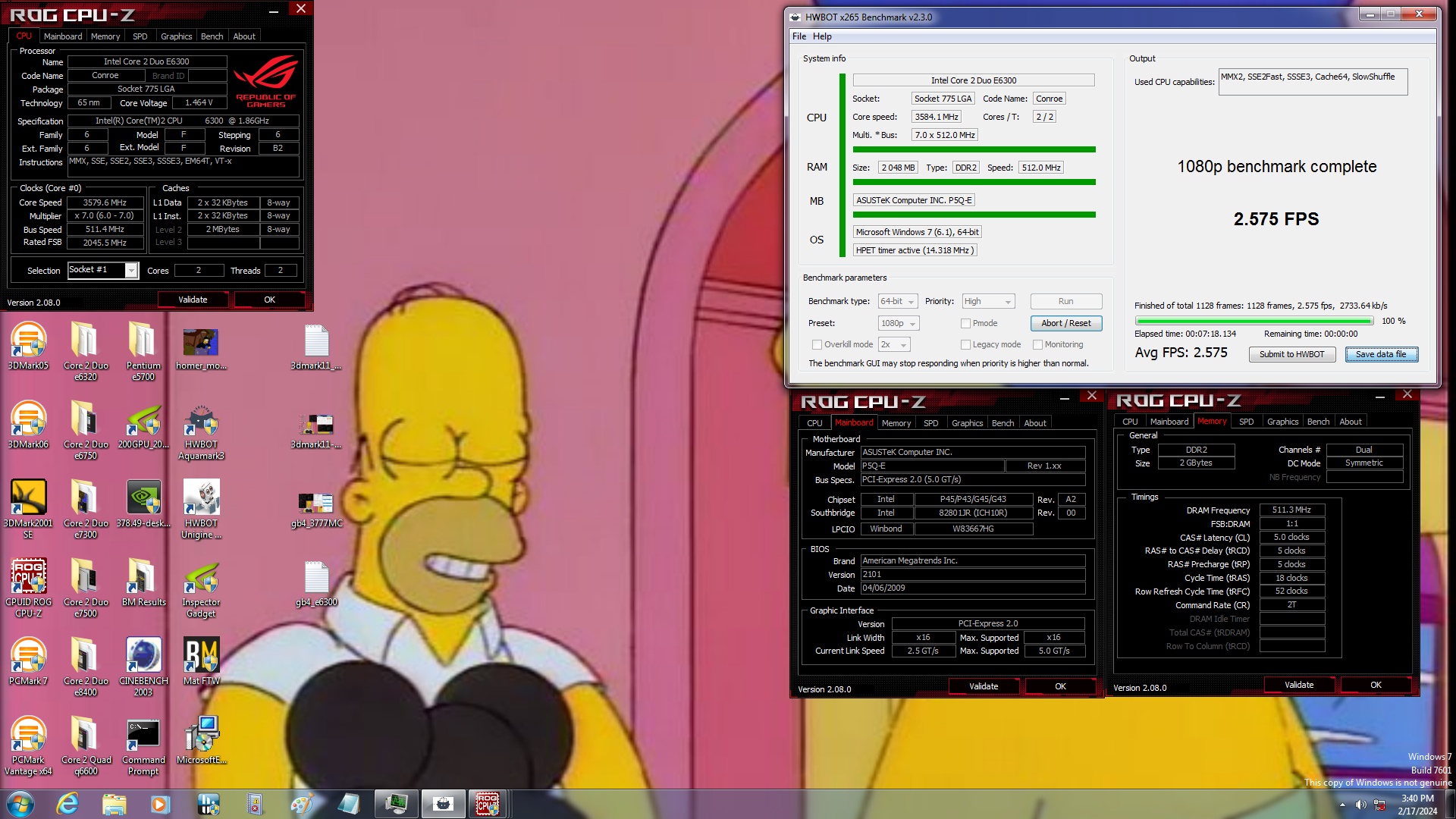
Task: Click the volume speaker tray icon
Action: tap(1360, 805)
